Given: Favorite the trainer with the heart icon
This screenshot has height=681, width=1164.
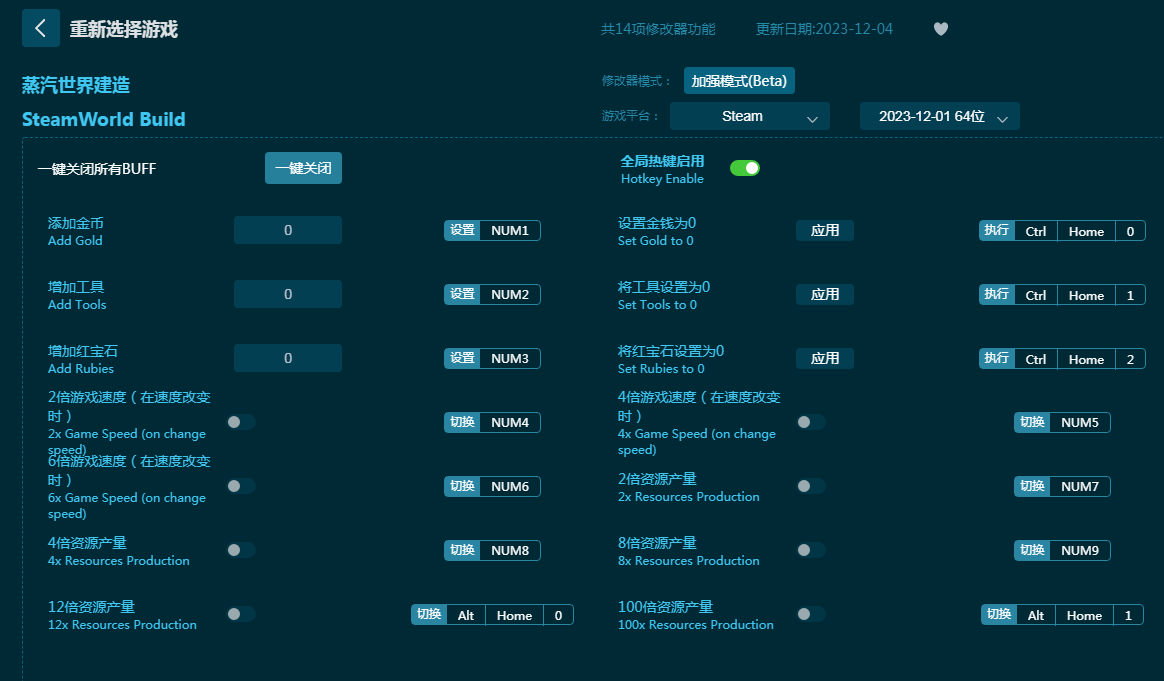Looking at the screenshot, I should (x=941, y=29).
